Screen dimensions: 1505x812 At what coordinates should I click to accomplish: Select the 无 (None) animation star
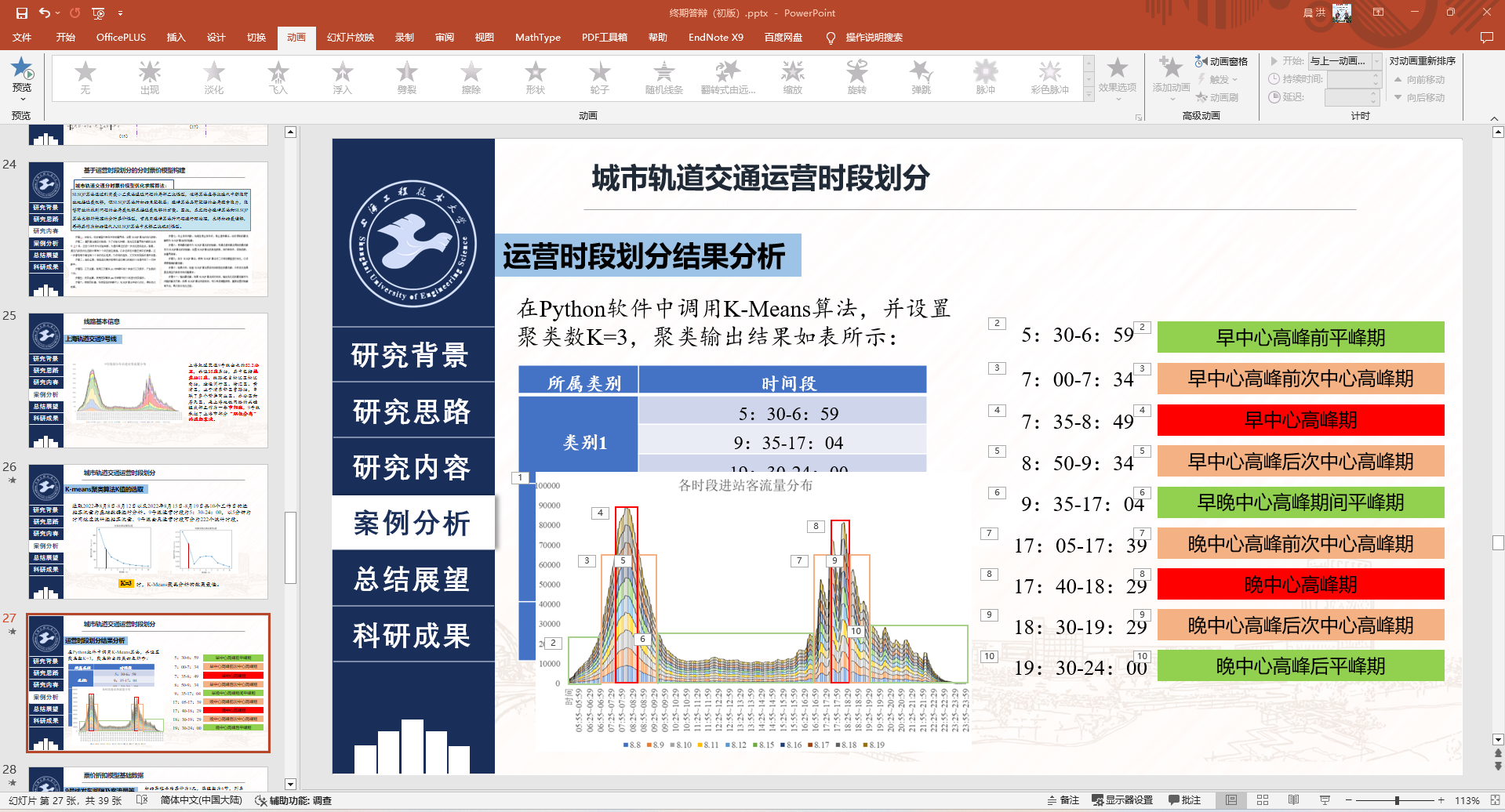(x=85, y=78)
